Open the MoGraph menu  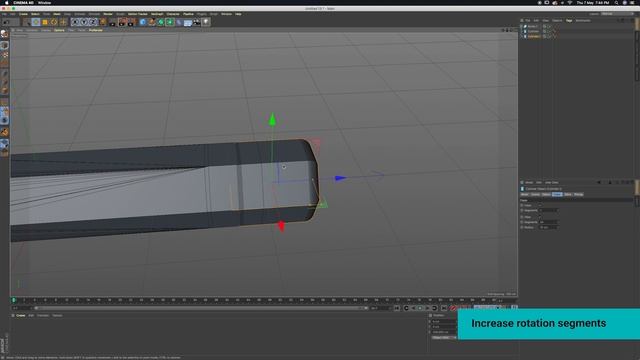click(157, 14)
